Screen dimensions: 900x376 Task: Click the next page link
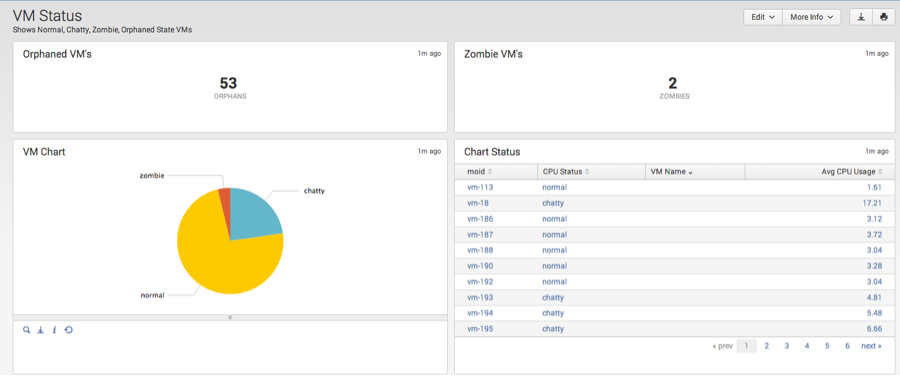coord(871,346)
